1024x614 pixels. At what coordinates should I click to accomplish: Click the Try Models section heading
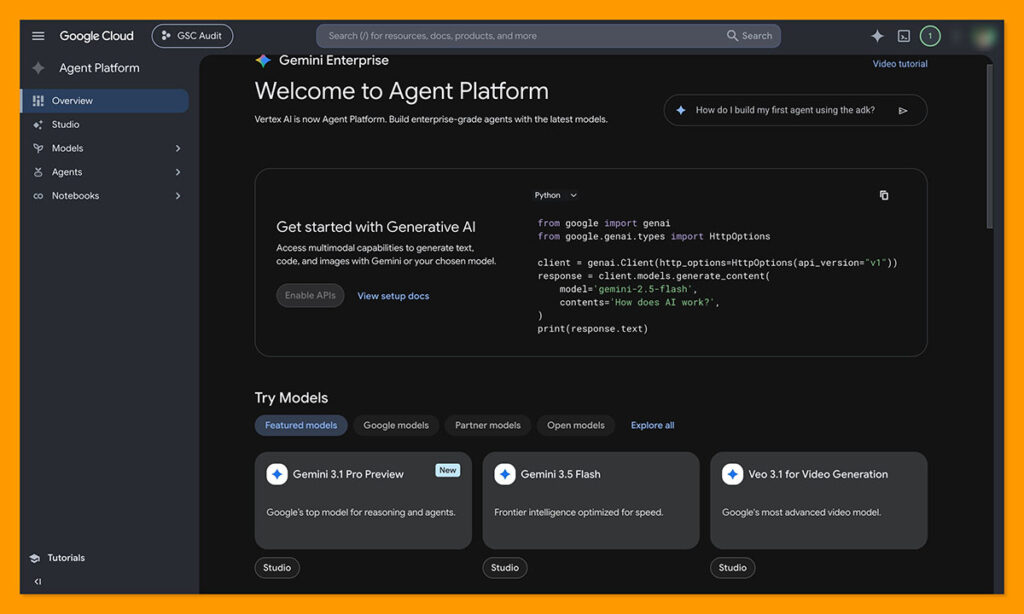tap(291, 398)
